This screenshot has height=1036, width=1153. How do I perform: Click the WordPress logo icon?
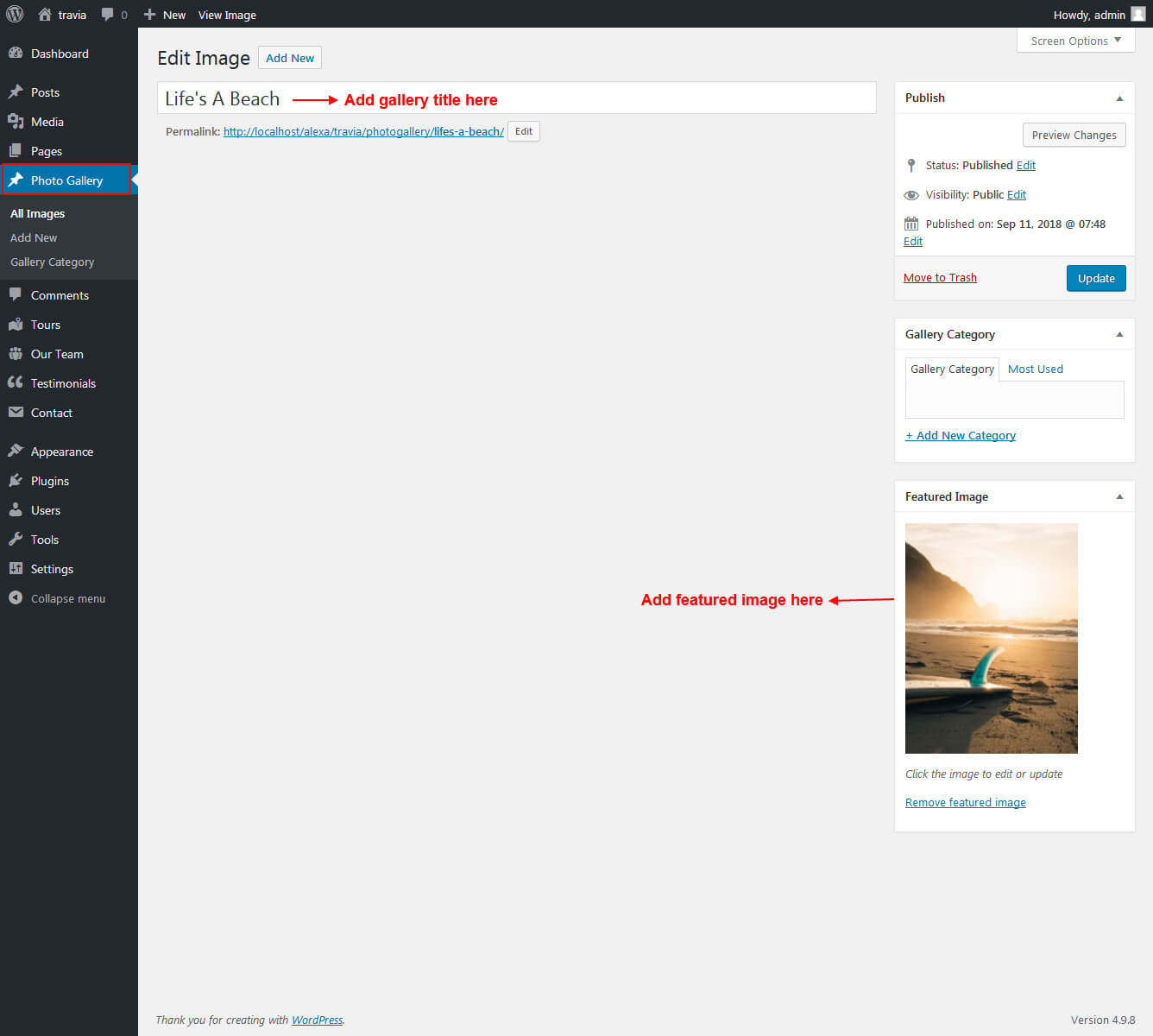coord(15,14)
